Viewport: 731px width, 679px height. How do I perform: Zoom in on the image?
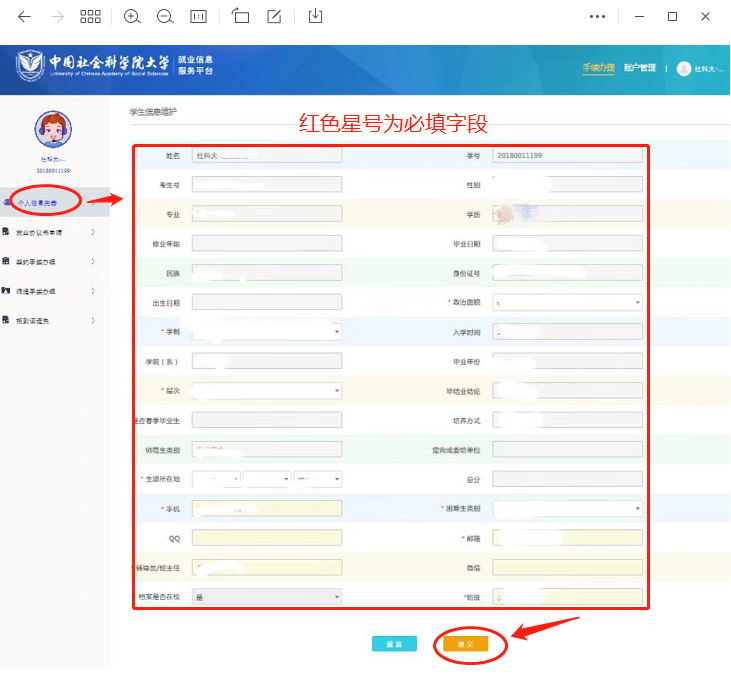(x=132, y=17)
